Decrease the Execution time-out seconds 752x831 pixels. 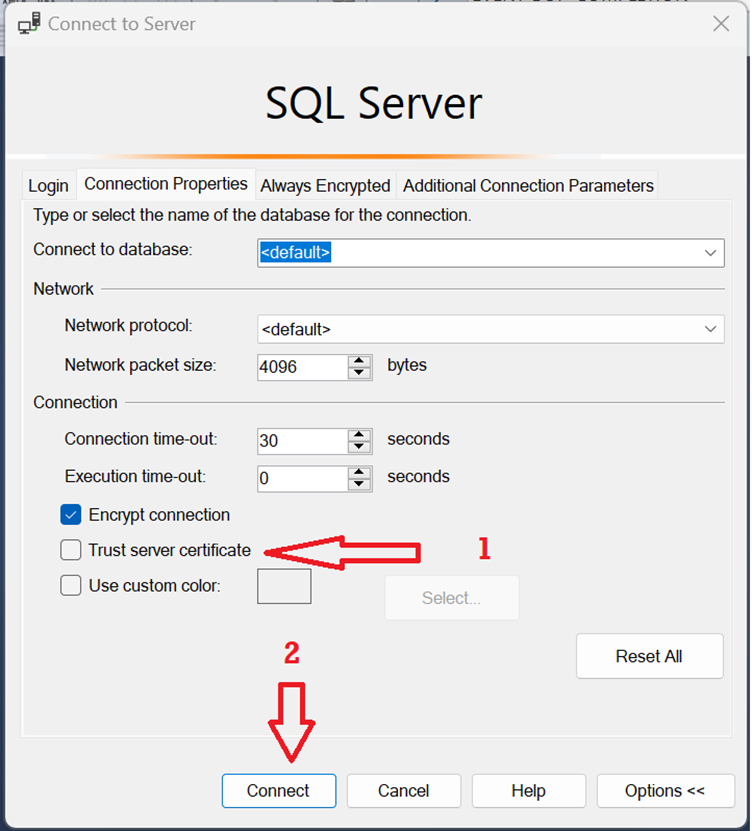tap(359, 484)
